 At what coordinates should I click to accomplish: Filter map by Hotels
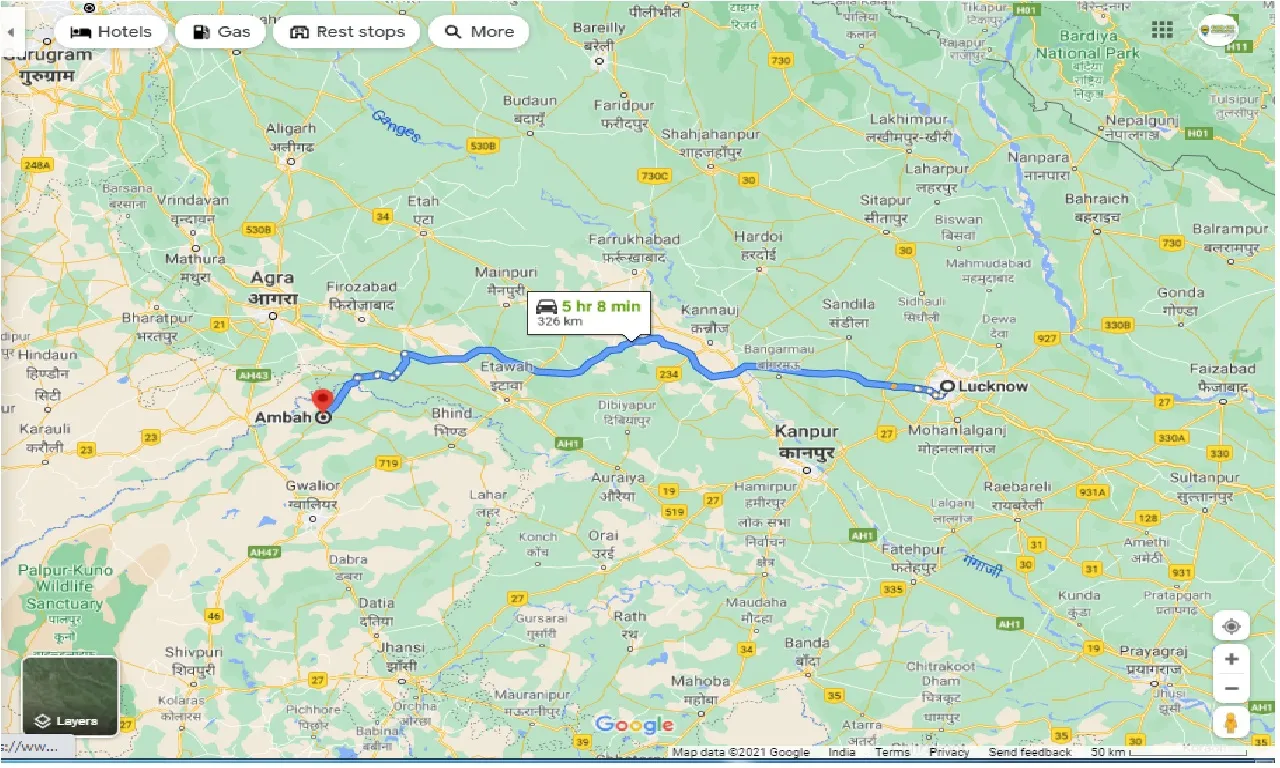pos(111,32)
